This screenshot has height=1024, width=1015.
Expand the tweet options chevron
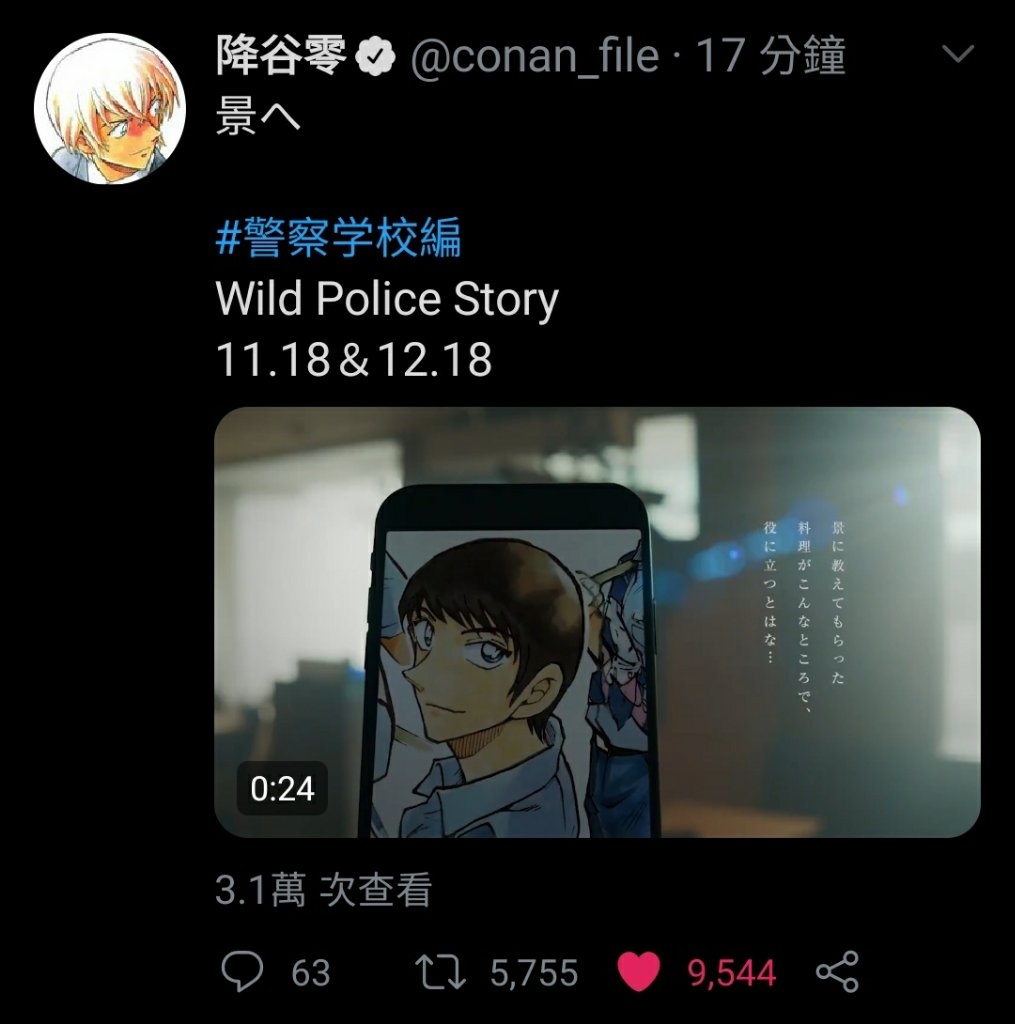point(958,54)
